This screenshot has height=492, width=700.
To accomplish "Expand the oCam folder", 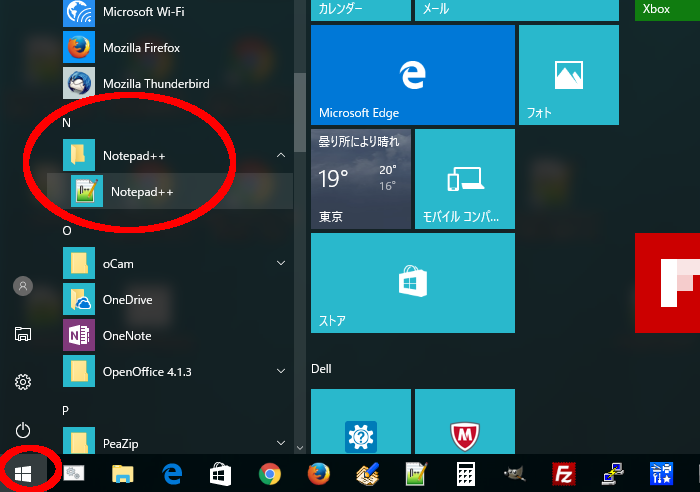I will pos(281,264).
